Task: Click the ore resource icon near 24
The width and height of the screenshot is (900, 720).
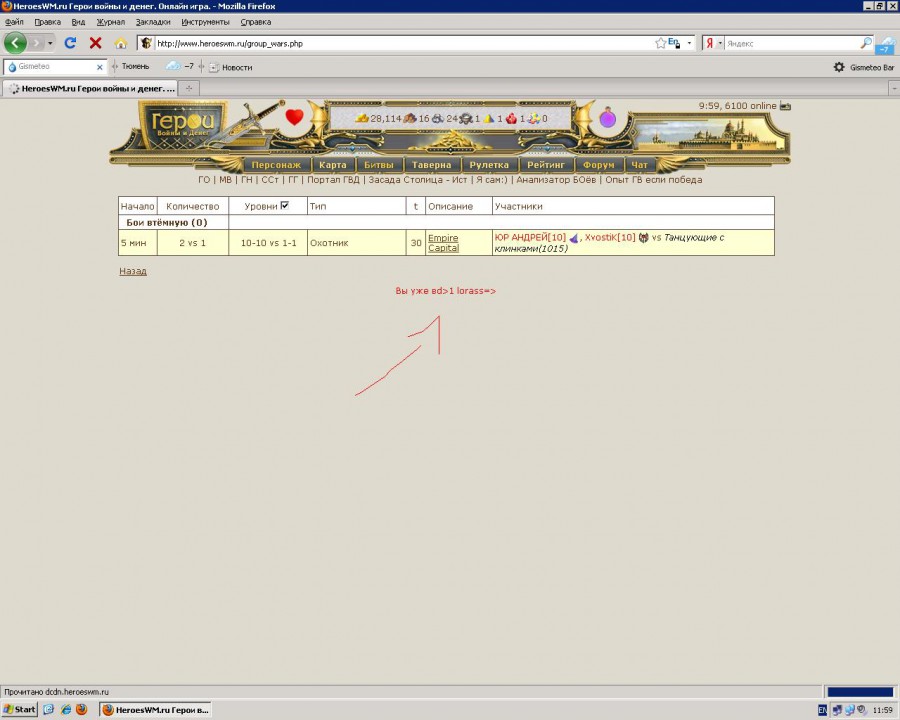Action: point(438,118)
